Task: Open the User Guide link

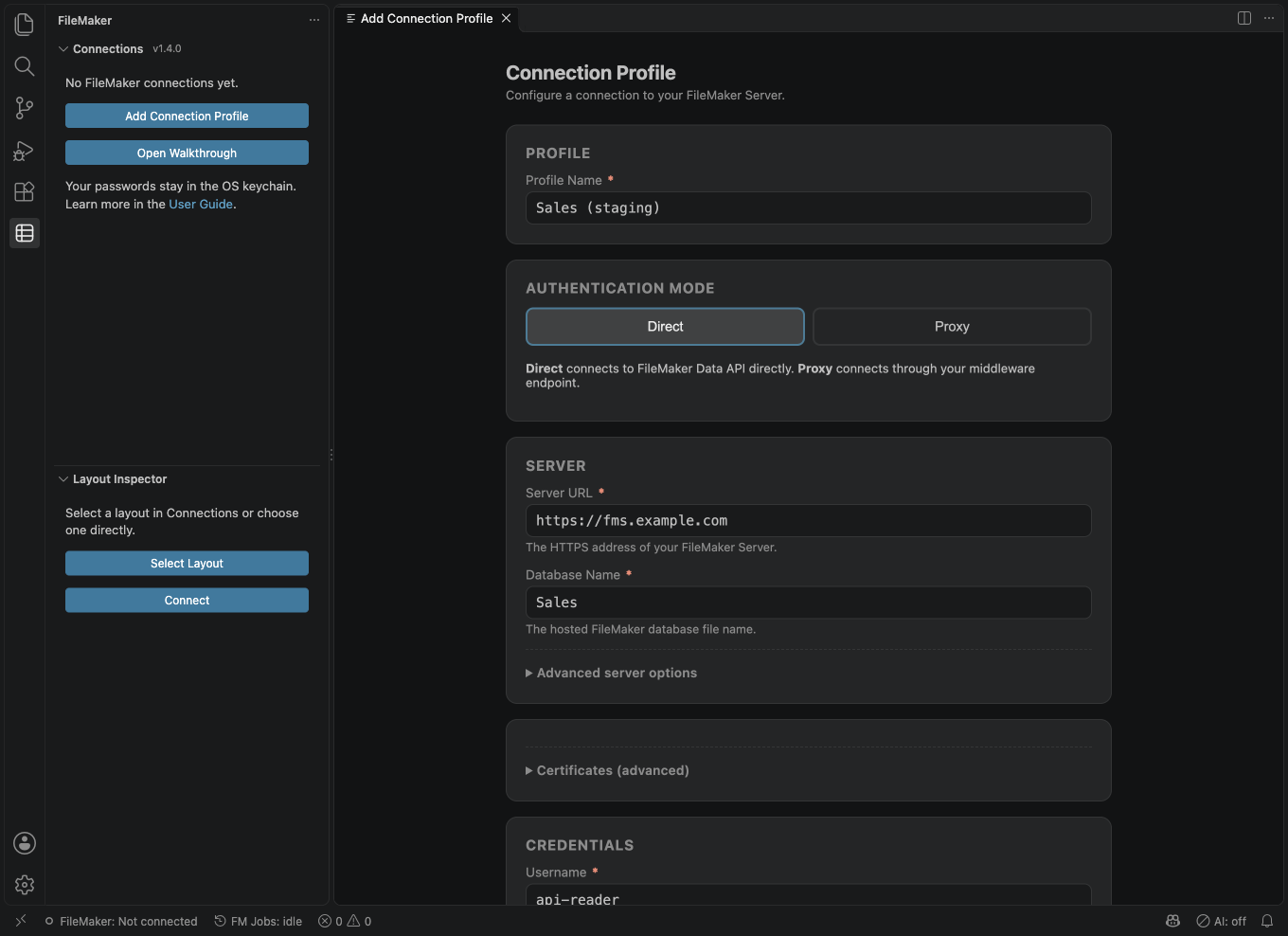Action: pyautogui.click(x=201, y=204)
